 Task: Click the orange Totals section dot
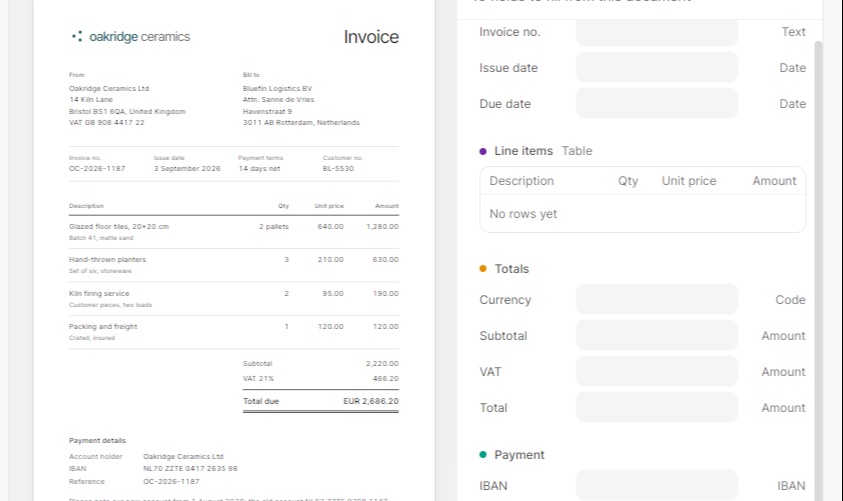coord(483,268)
